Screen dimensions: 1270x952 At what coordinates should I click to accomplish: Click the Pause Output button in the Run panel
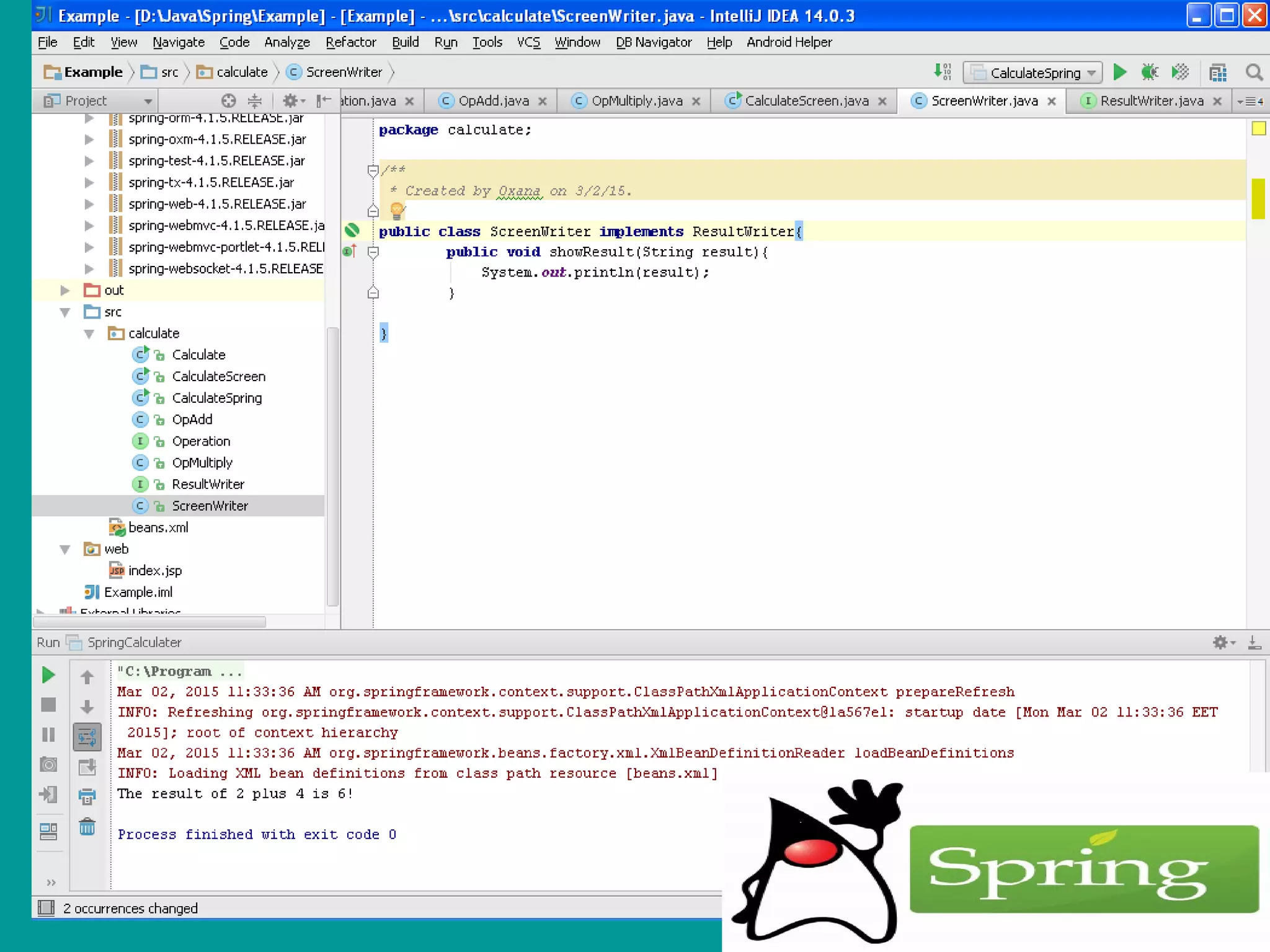tap(48, 735)
